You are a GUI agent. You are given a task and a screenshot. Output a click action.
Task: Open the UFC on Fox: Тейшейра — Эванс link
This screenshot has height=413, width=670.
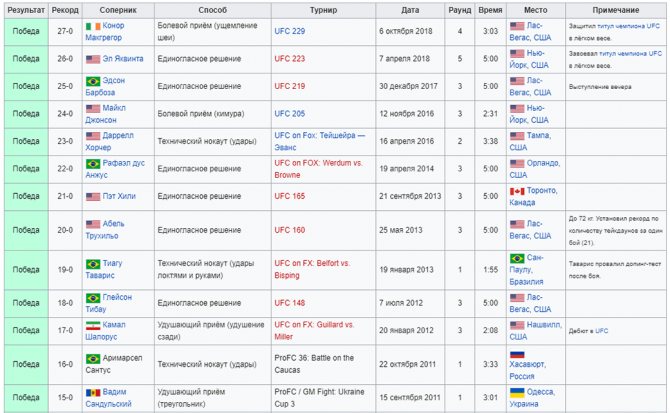pyautogui.click(x=320, y=141)
